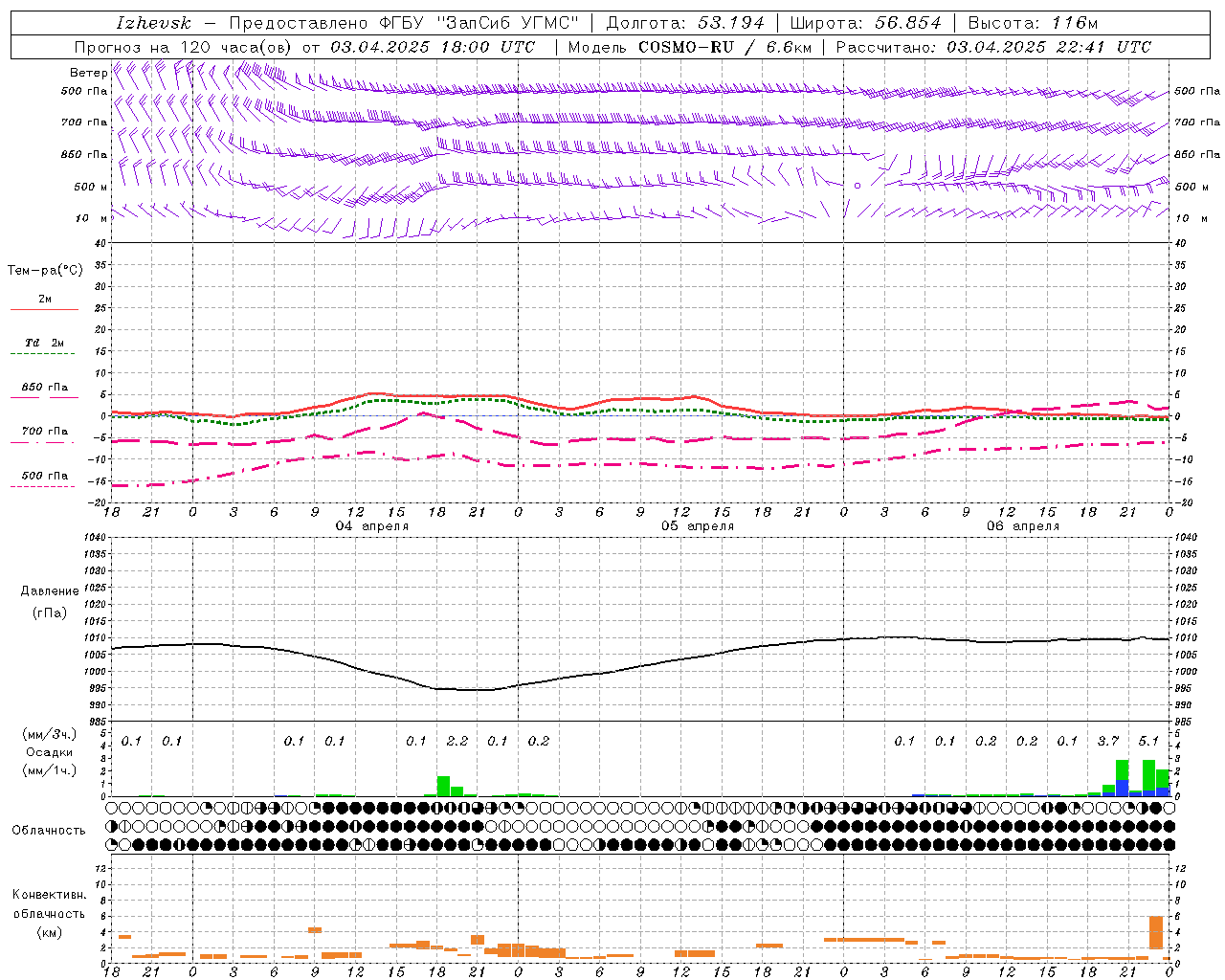Screen dimensions: 1225x980
Task: Click the Конвективн. convective cloud label
Action: coord(49,895)
